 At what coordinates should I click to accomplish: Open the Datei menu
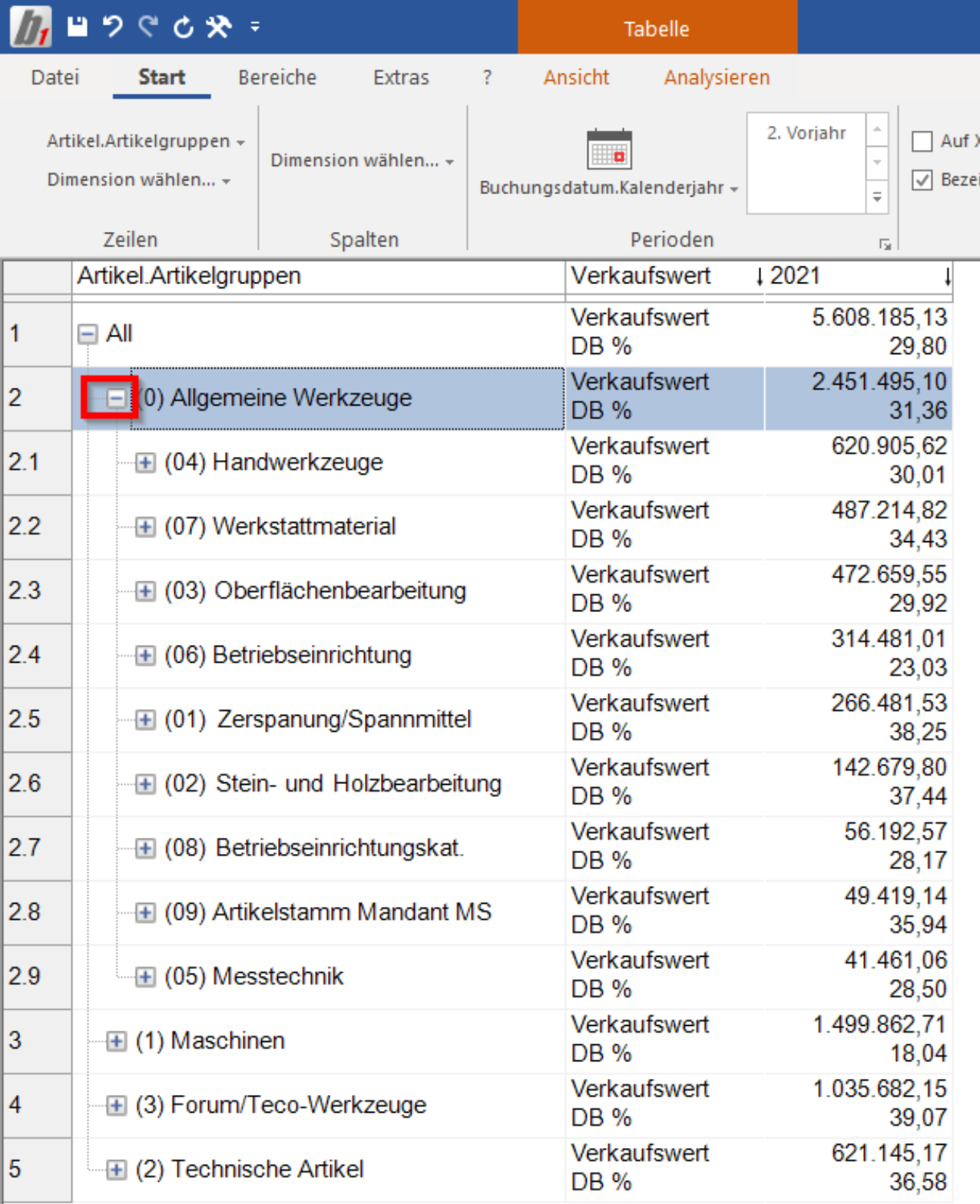coord(55,78)
